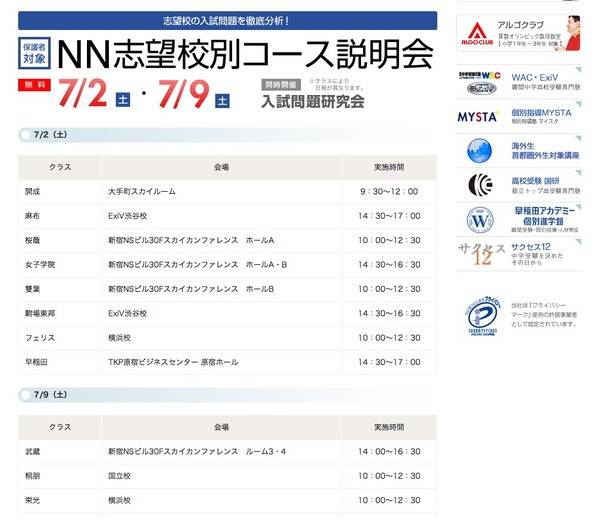
Task: Click the 桐朋 class cell
Action: click(x=60, y=476)
